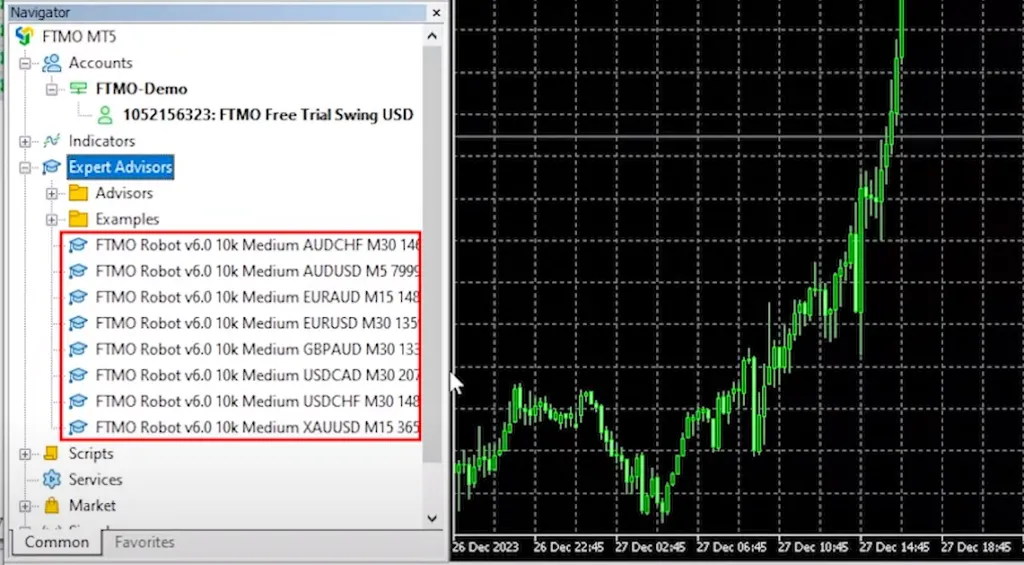The width and height of the screenshot is (1024, 565).
Task: Click the Expert Advisors graduation cap icon
Action: coord(52,167)
